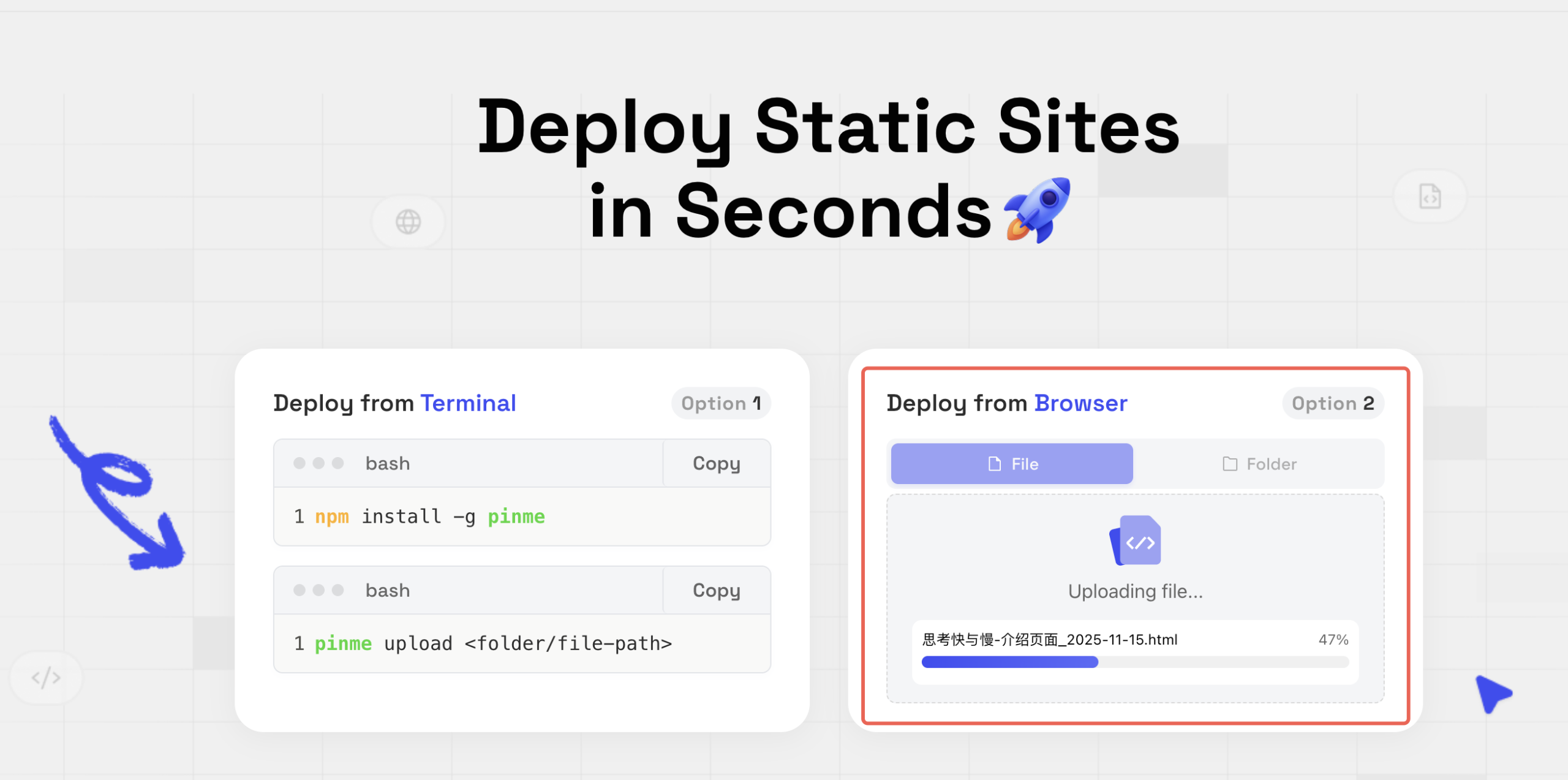Click the Option 2 badge
1568x780 pixels.
(x=1332, y=403)
